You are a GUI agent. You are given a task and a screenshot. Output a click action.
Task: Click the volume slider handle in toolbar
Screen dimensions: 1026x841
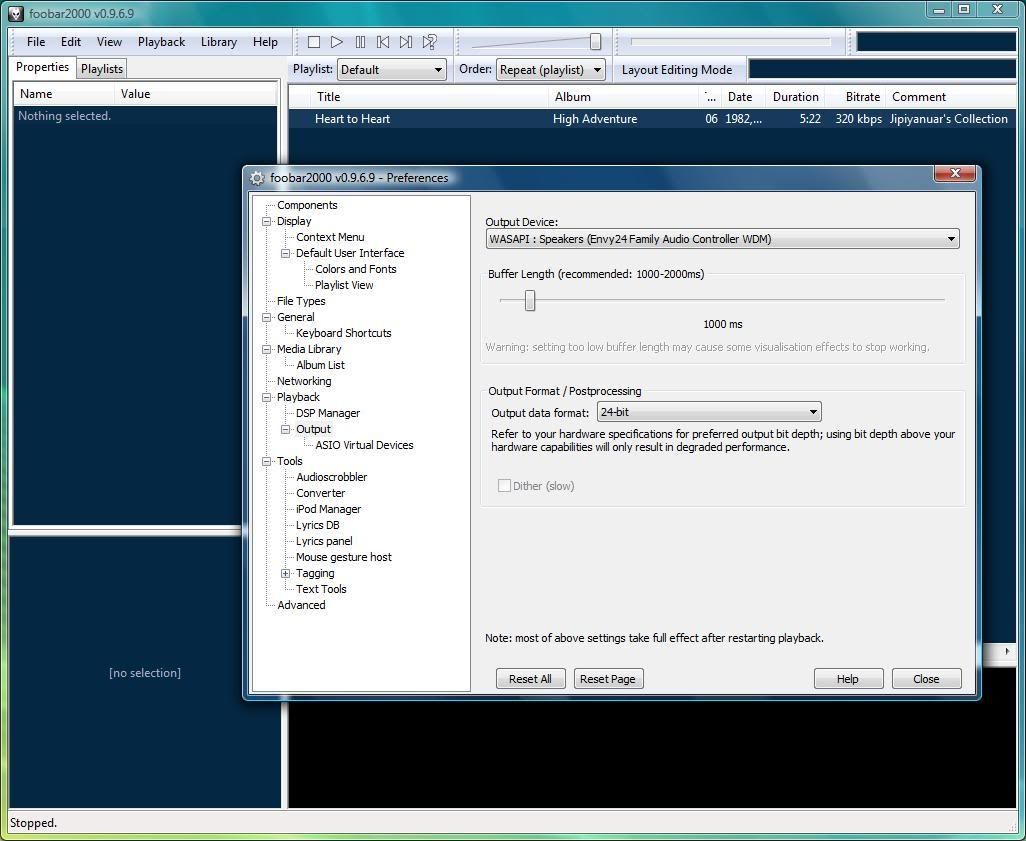coord(595,42)
